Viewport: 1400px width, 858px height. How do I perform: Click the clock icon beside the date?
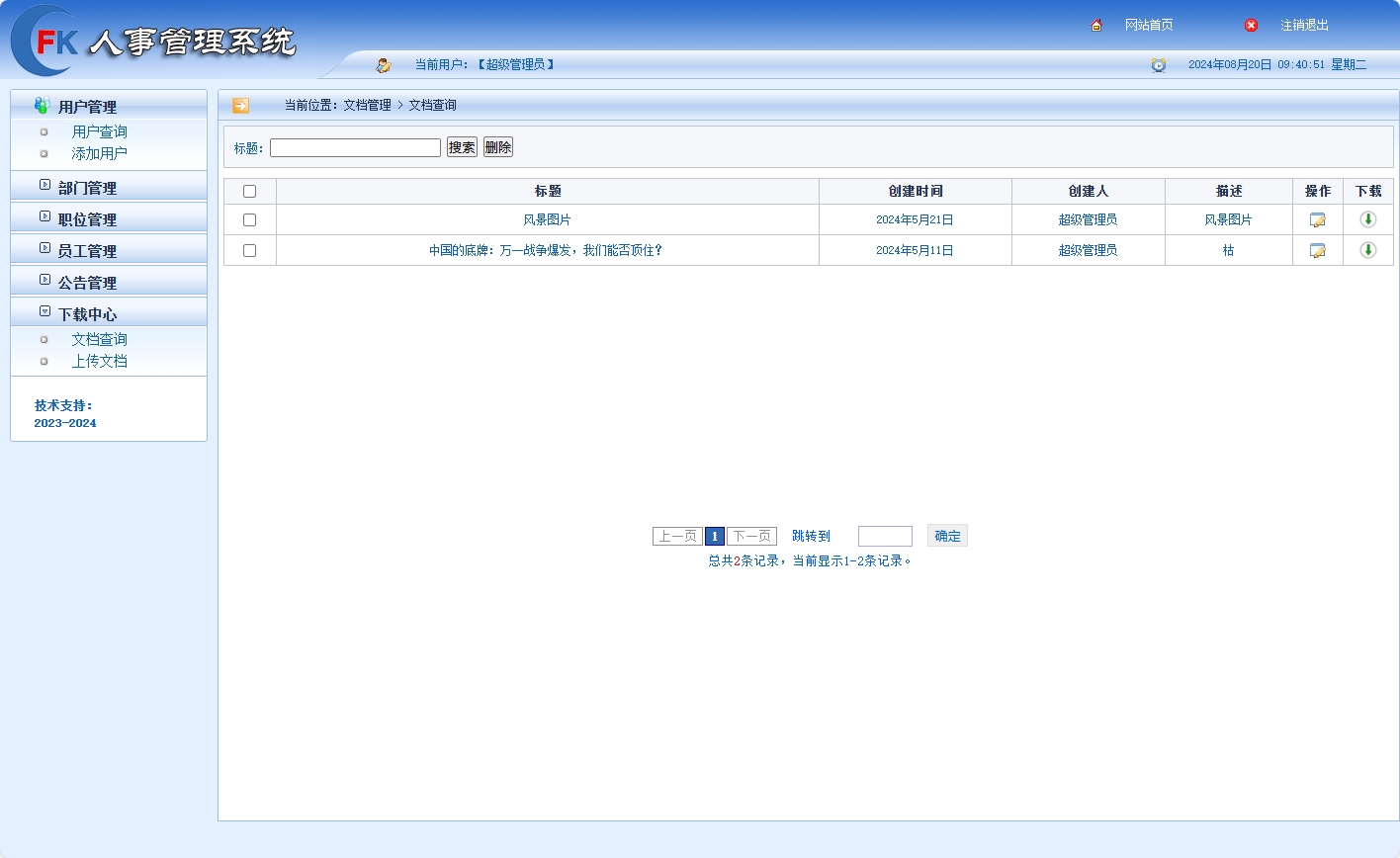pyautogui.click(x=1159, y=65)
